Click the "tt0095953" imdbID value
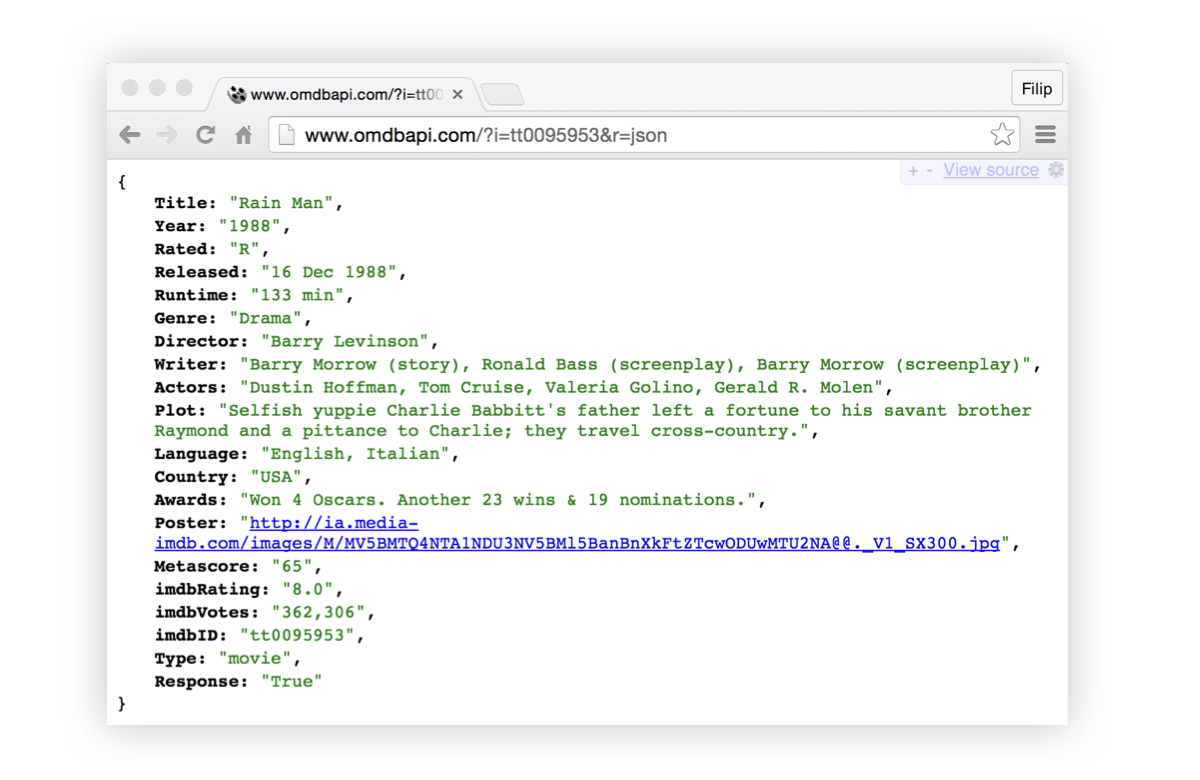This screenshot has width=1200, height=780. (297, 636)
